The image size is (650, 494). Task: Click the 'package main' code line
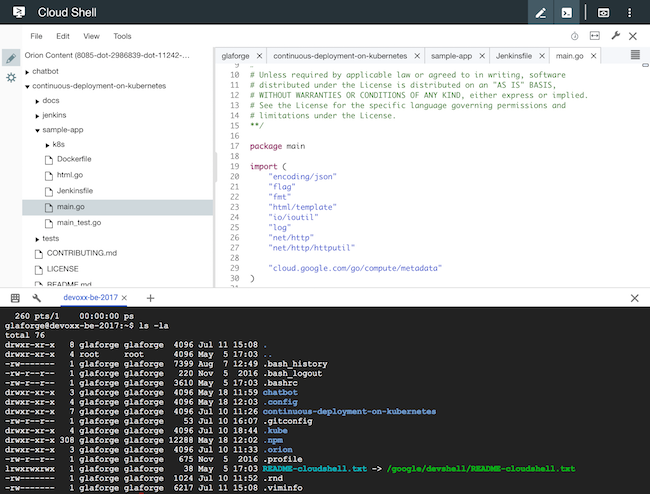[x=277, y=146]
